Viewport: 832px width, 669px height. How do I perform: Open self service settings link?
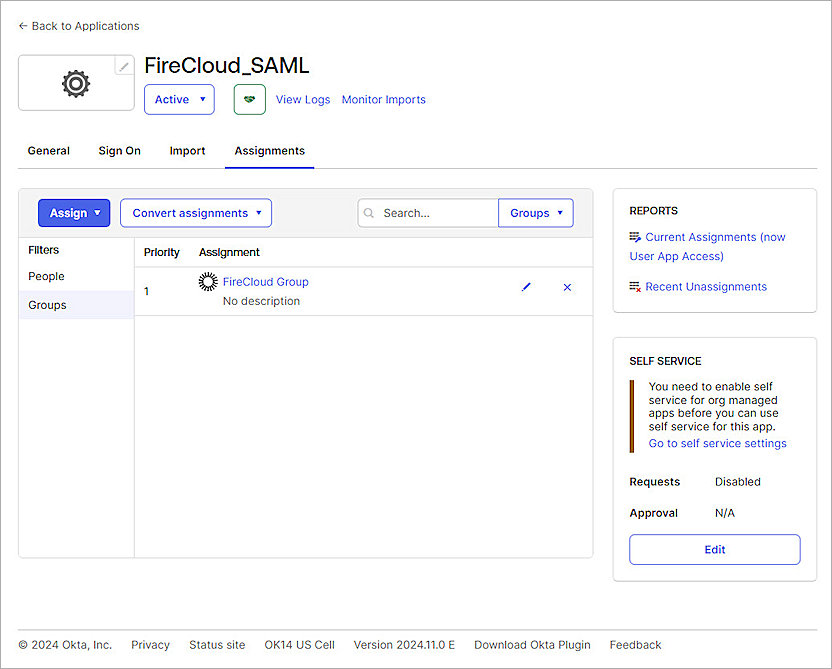717,443
